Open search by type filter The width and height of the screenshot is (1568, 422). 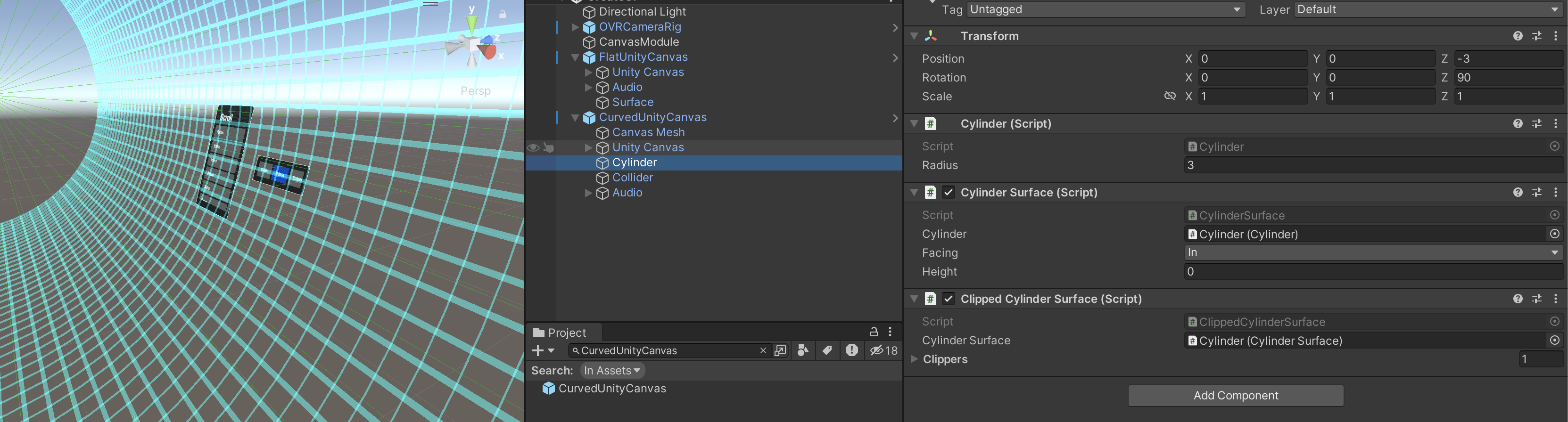click(803, 350)
